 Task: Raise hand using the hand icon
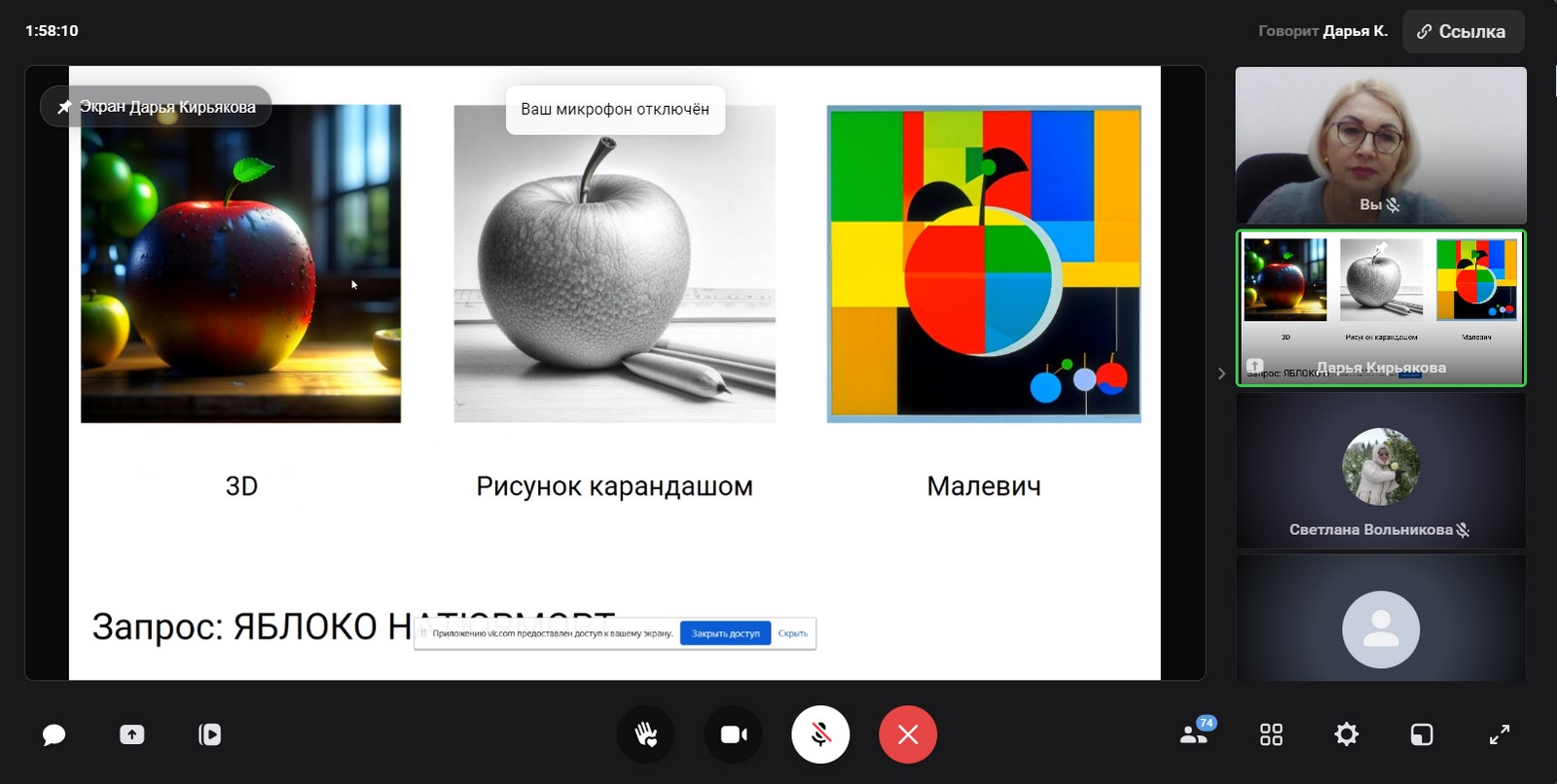click(646, 734)
